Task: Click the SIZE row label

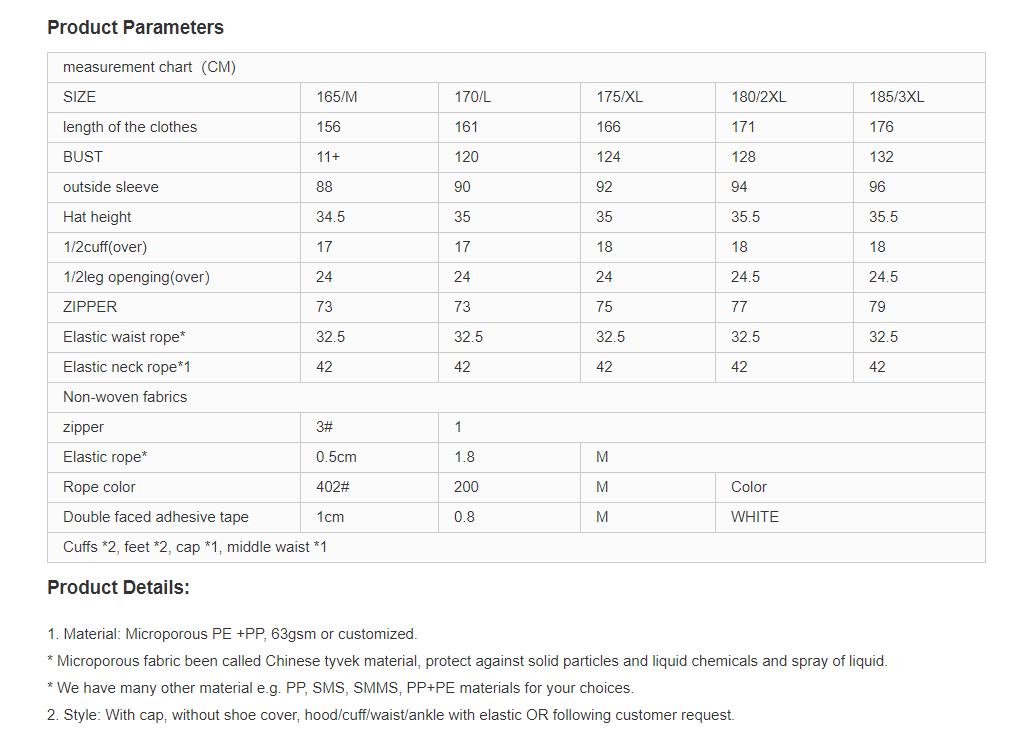Action: 80,97
